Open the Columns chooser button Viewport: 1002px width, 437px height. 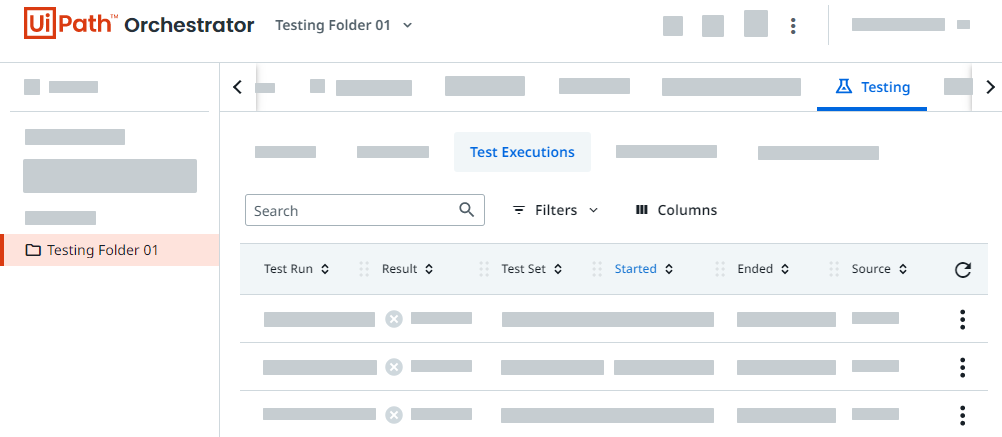coord(676,210)
